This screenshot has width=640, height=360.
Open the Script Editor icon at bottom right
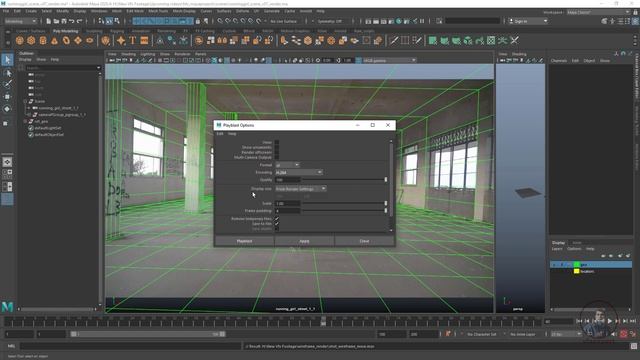tap(634, 346)
